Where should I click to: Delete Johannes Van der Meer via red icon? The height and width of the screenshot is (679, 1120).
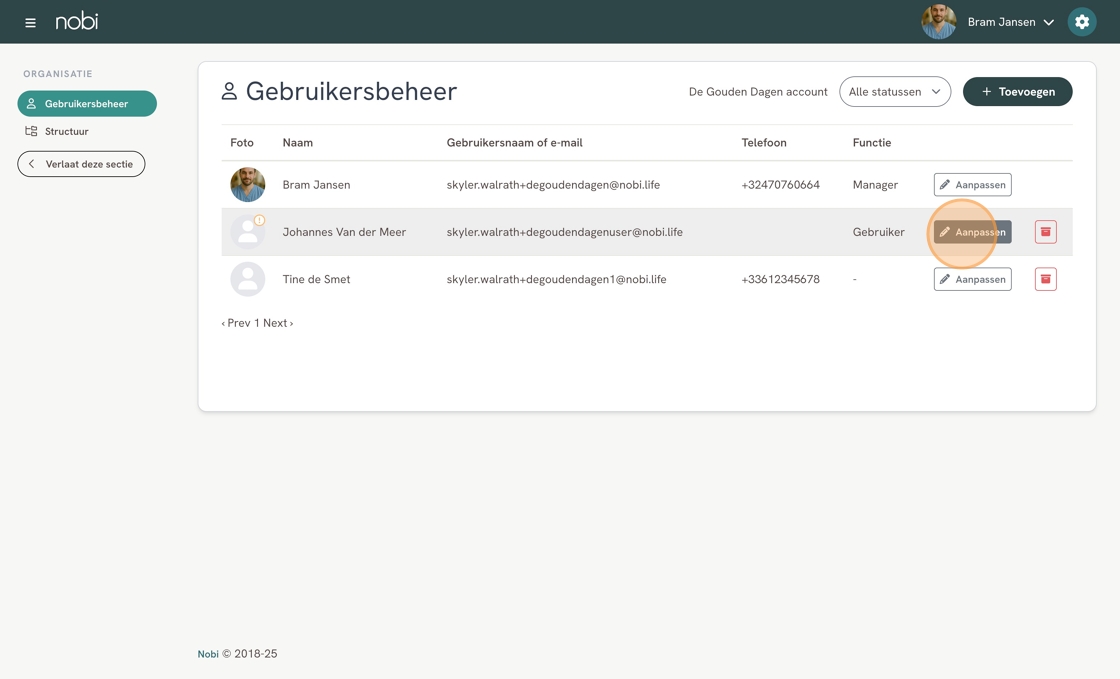coord(1045,232)
